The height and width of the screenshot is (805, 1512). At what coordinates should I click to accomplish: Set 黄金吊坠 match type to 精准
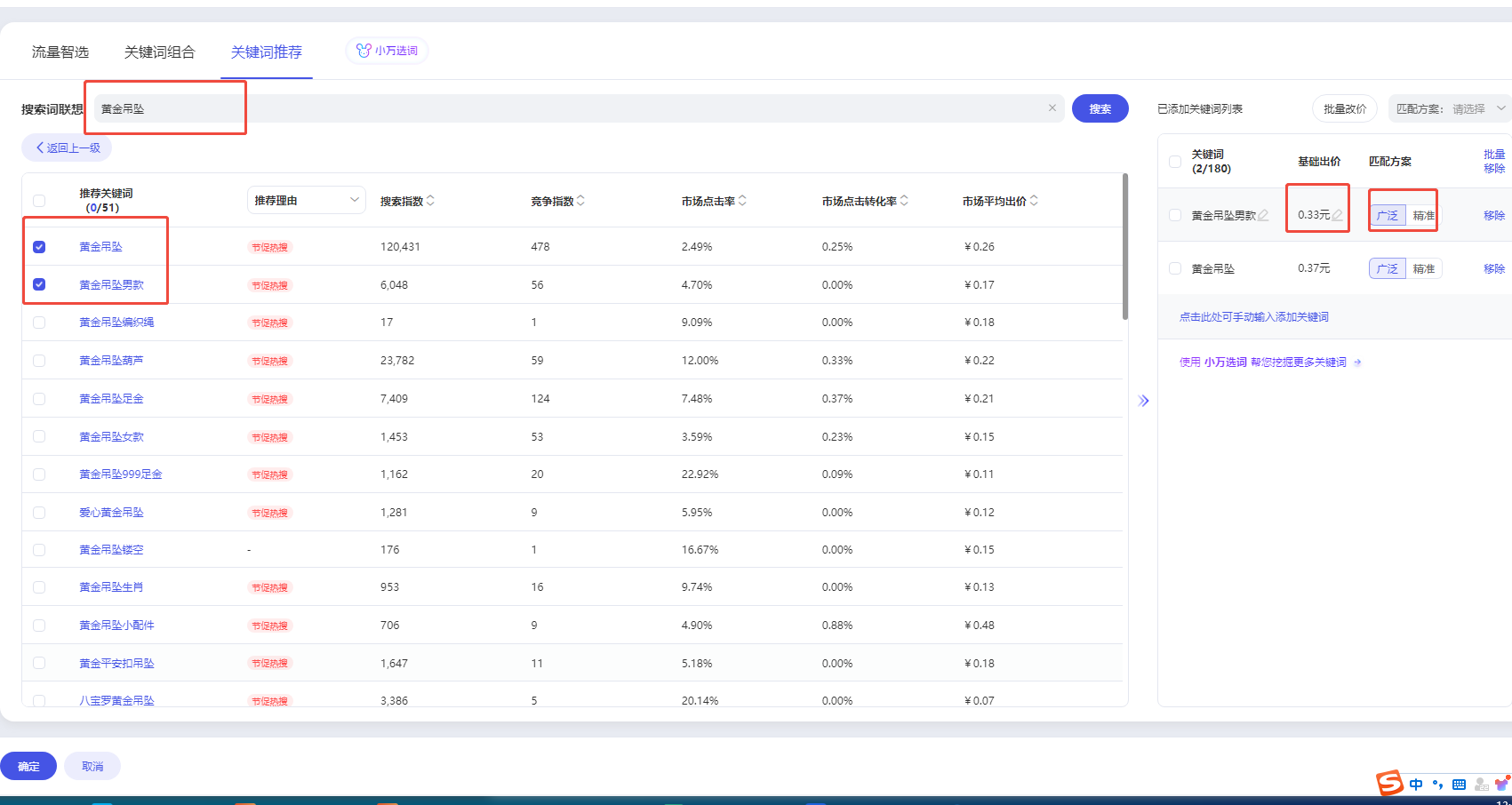click(1423, 269)
